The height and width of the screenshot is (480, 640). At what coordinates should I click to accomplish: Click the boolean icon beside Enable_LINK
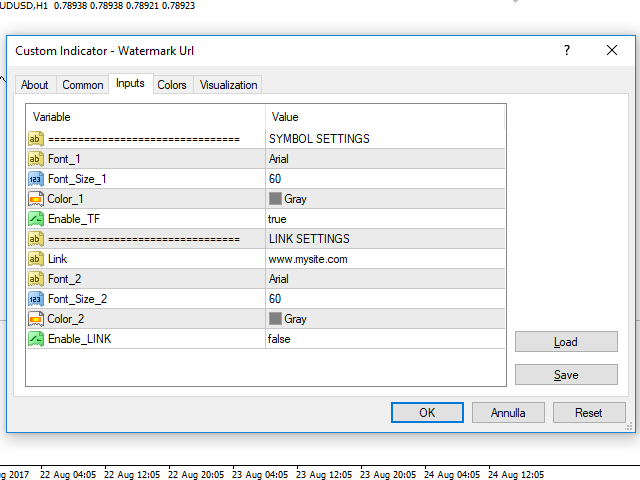point(36,339)
